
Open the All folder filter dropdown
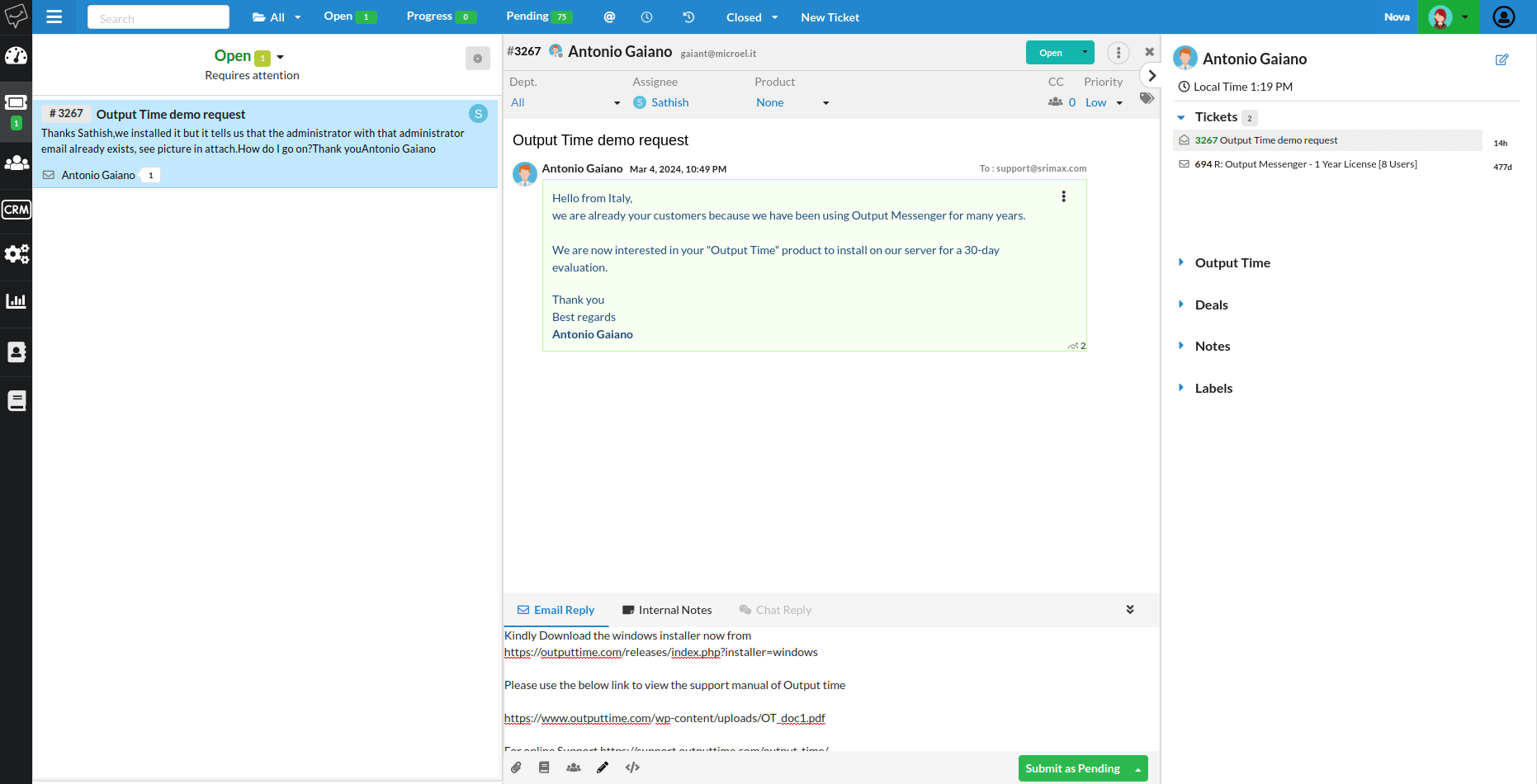[x=277, y=17]
